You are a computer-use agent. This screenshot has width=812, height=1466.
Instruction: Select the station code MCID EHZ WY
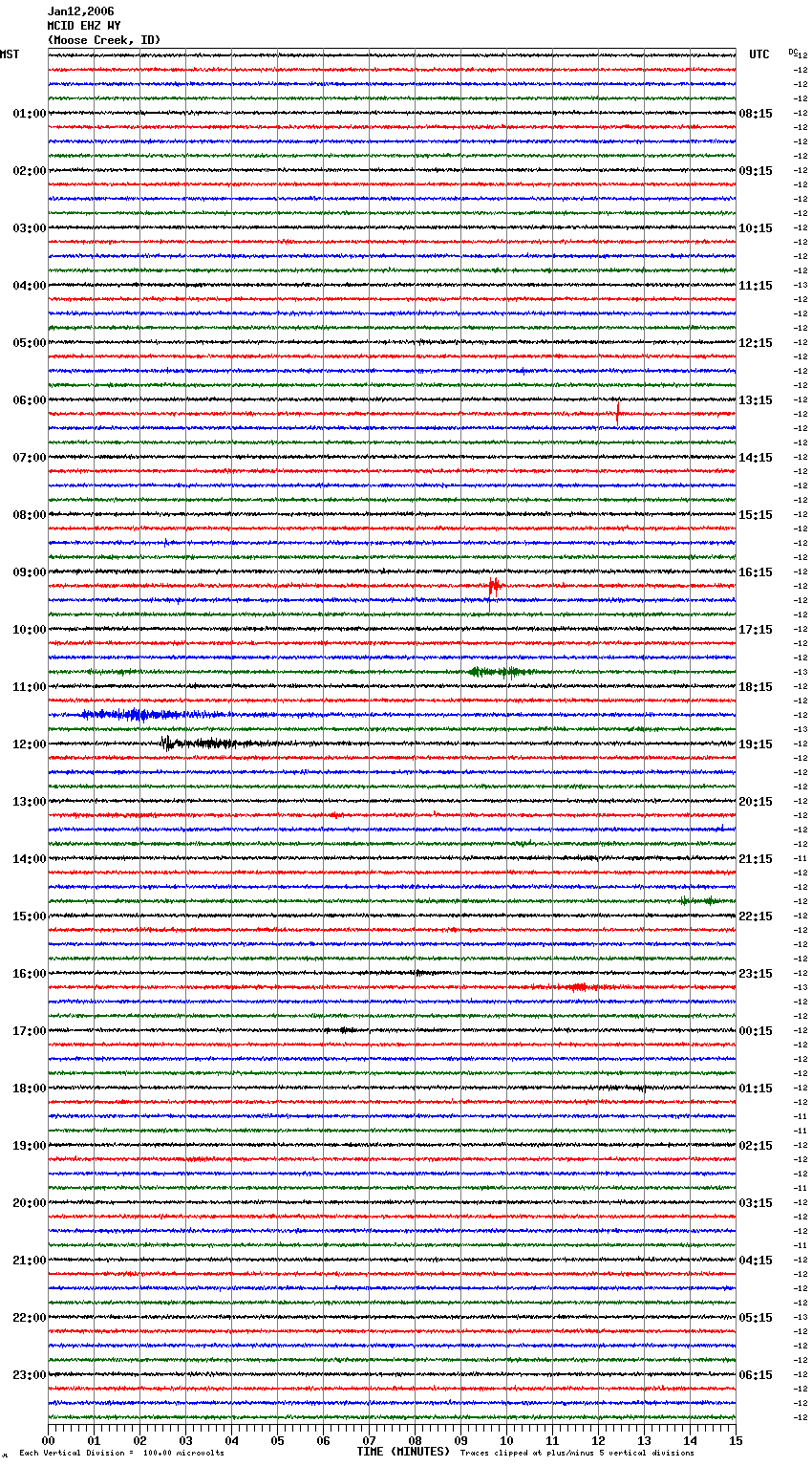coord(83,26)
